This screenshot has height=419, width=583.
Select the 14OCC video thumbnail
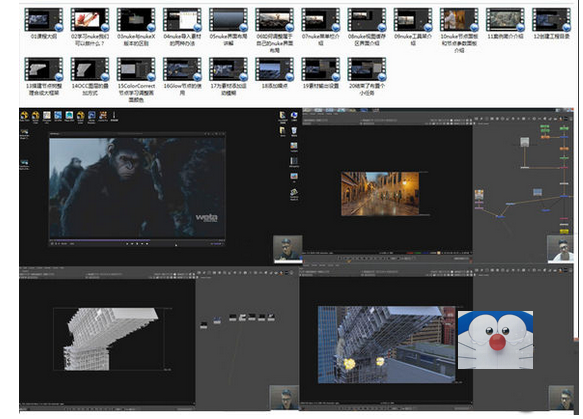click(x=90, y=69)
